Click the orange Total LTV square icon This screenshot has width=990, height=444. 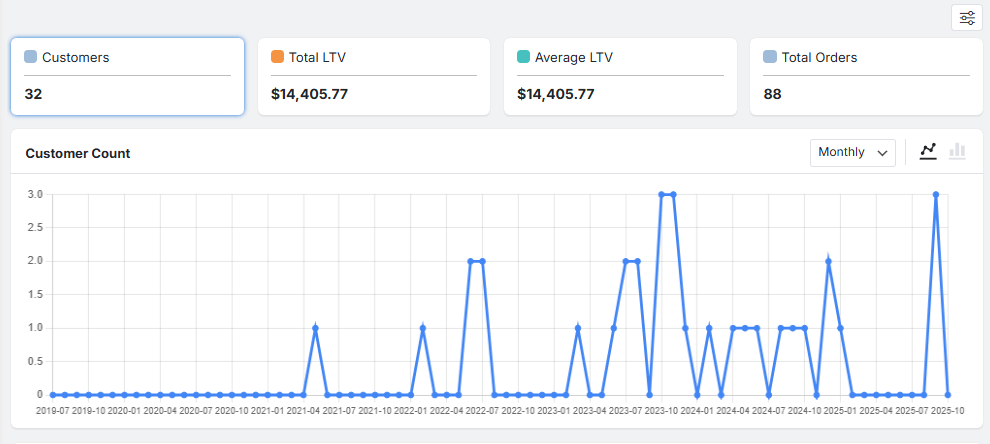click(x=278, y=57)
